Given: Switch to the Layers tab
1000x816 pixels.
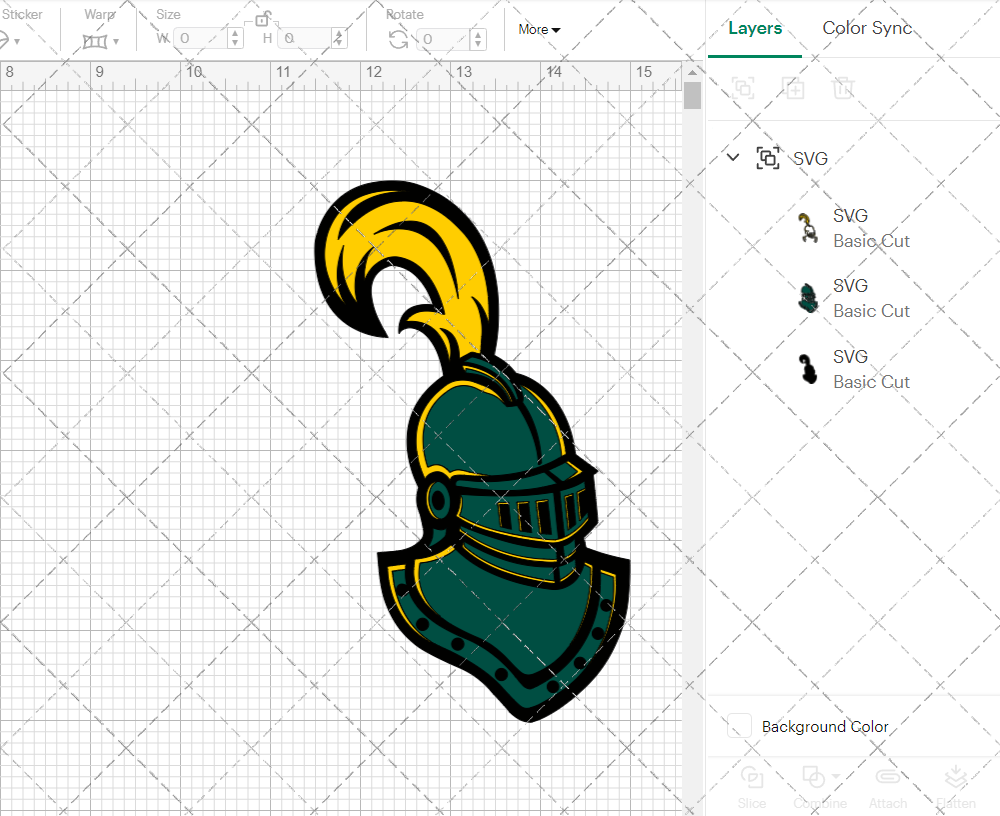Looking at the screenshot, I should pyautogui.click(x=755, y=29).
